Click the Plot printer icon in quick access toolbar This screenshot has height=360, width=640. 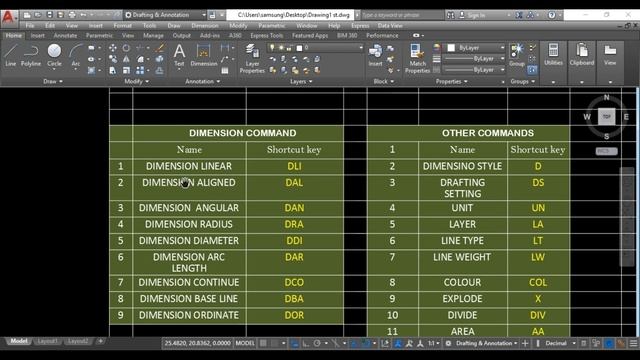[x=72, y=15]
